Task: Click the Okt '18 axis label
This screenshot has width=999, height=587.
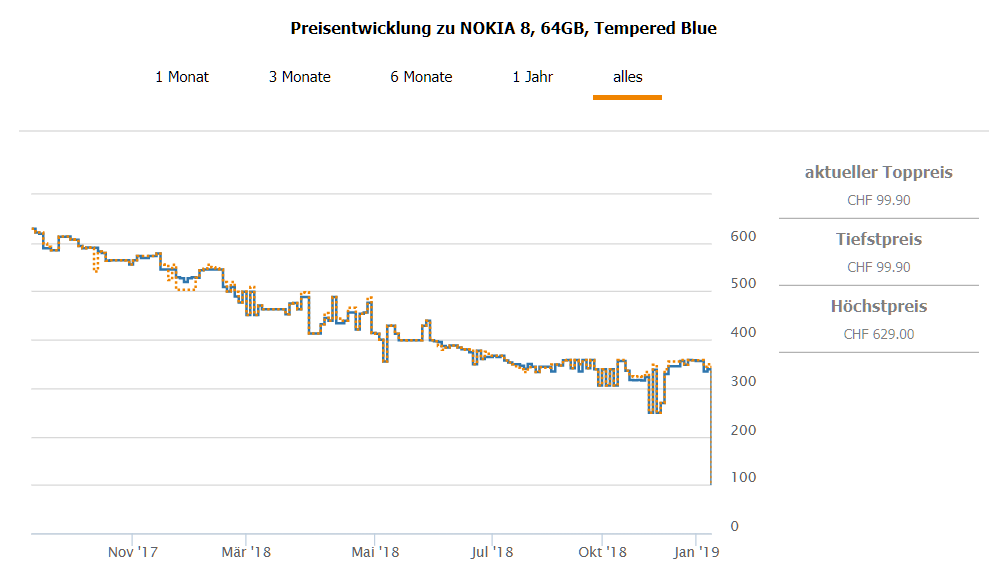Action: 602,552
